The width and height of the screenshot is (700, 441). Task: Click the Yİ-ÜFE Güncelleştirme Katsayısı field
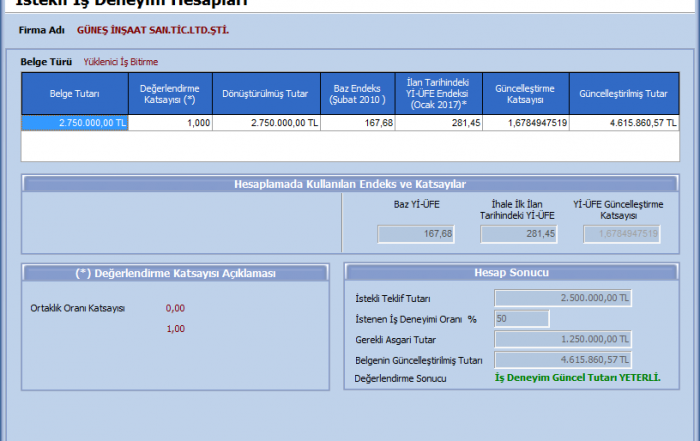[621, 234]
